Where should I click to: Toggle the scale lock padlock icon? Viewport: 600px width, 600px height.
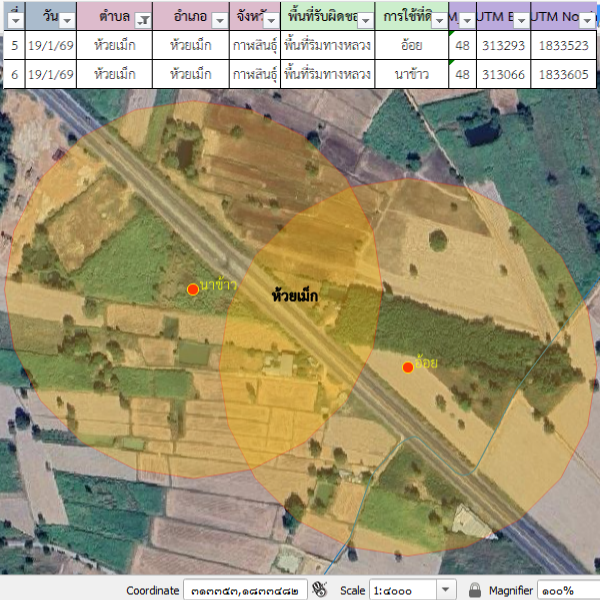(475, 590)
